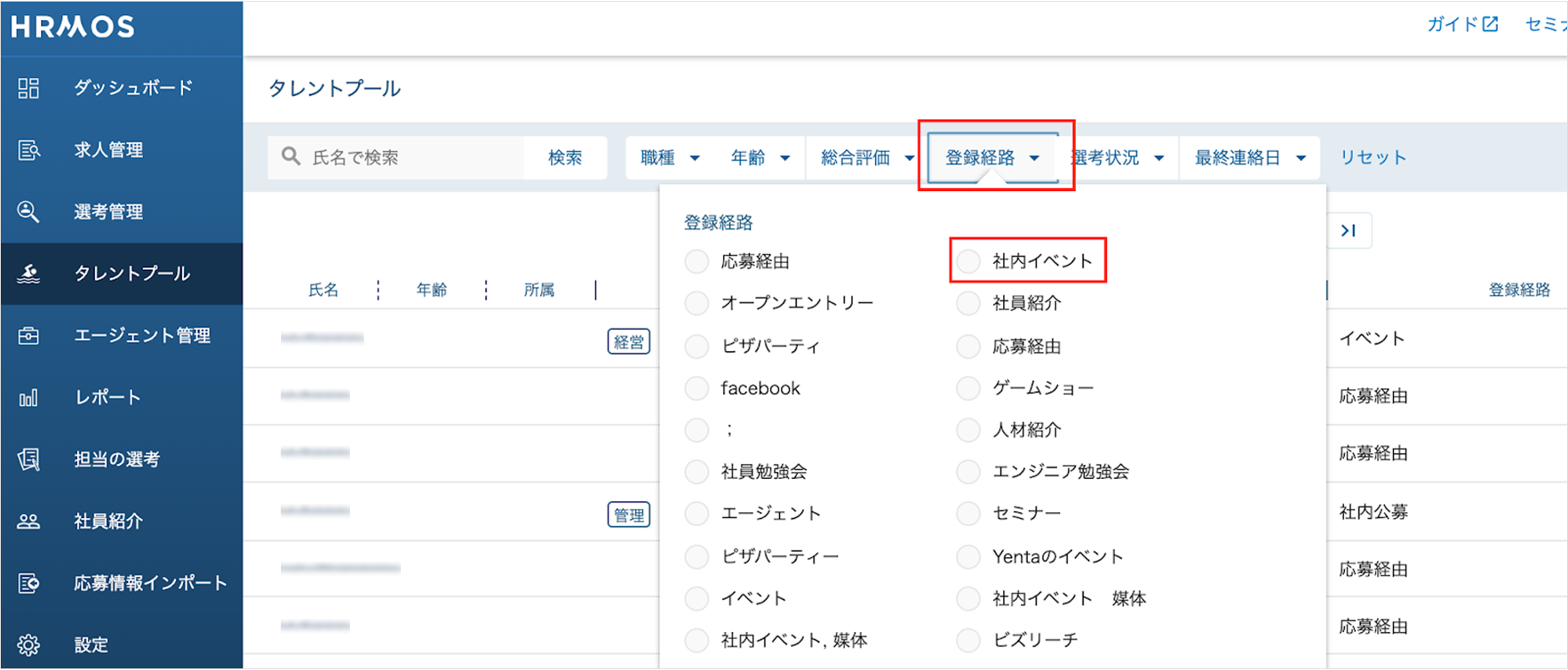Select the facebook radio option
The image size is (1568, 670).
pos(696,388)
